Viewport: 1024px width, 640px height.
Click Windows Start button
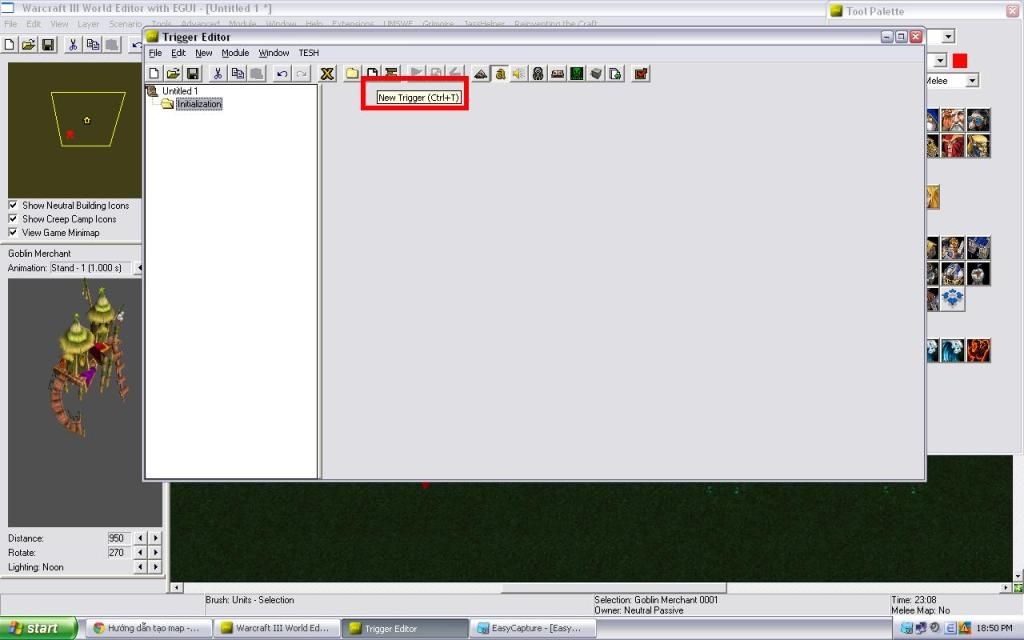39,628
